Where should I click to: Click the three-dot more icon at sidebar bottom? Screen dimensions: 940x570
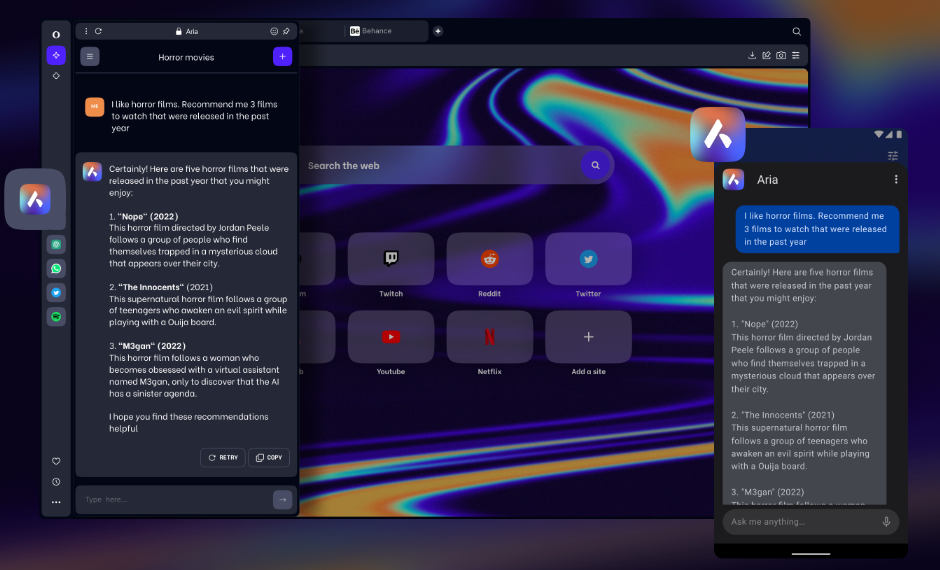[x=56, y=502]
